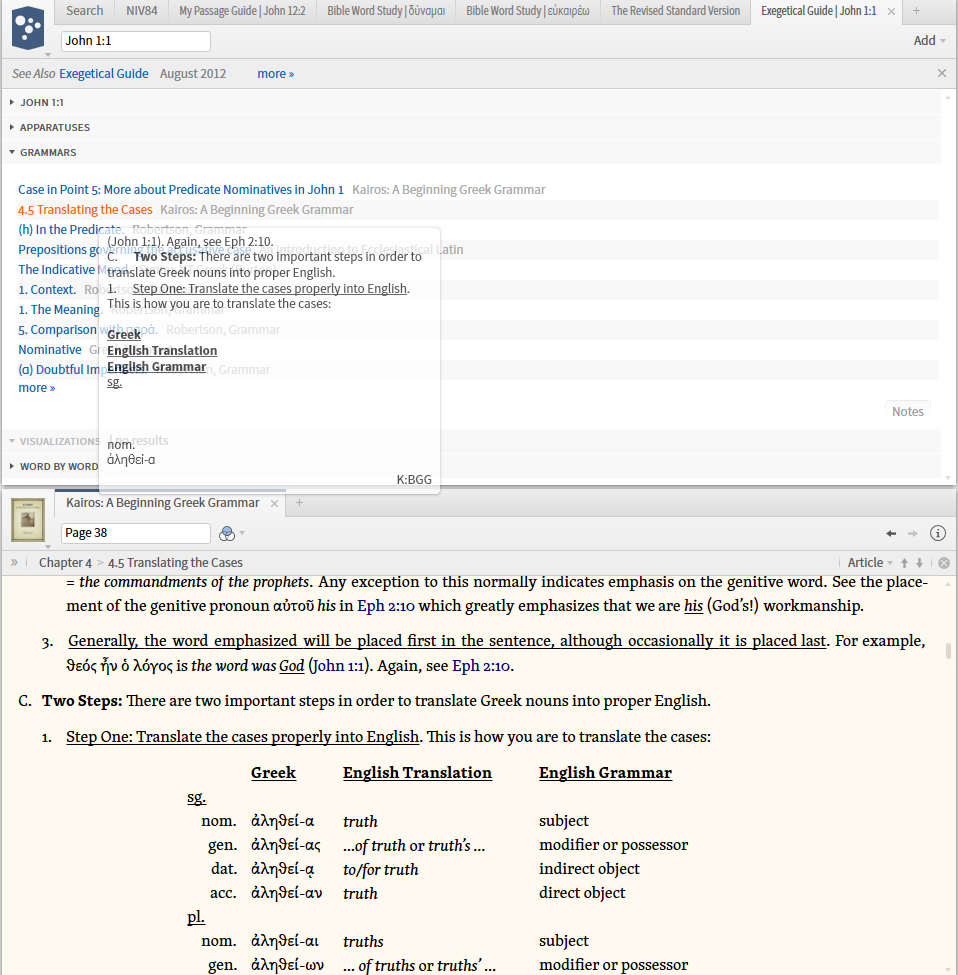Viewport: 958px width, 975px height.
Task: Open the Bible Word Study δύναμαι tab
Action: point(386,11)
